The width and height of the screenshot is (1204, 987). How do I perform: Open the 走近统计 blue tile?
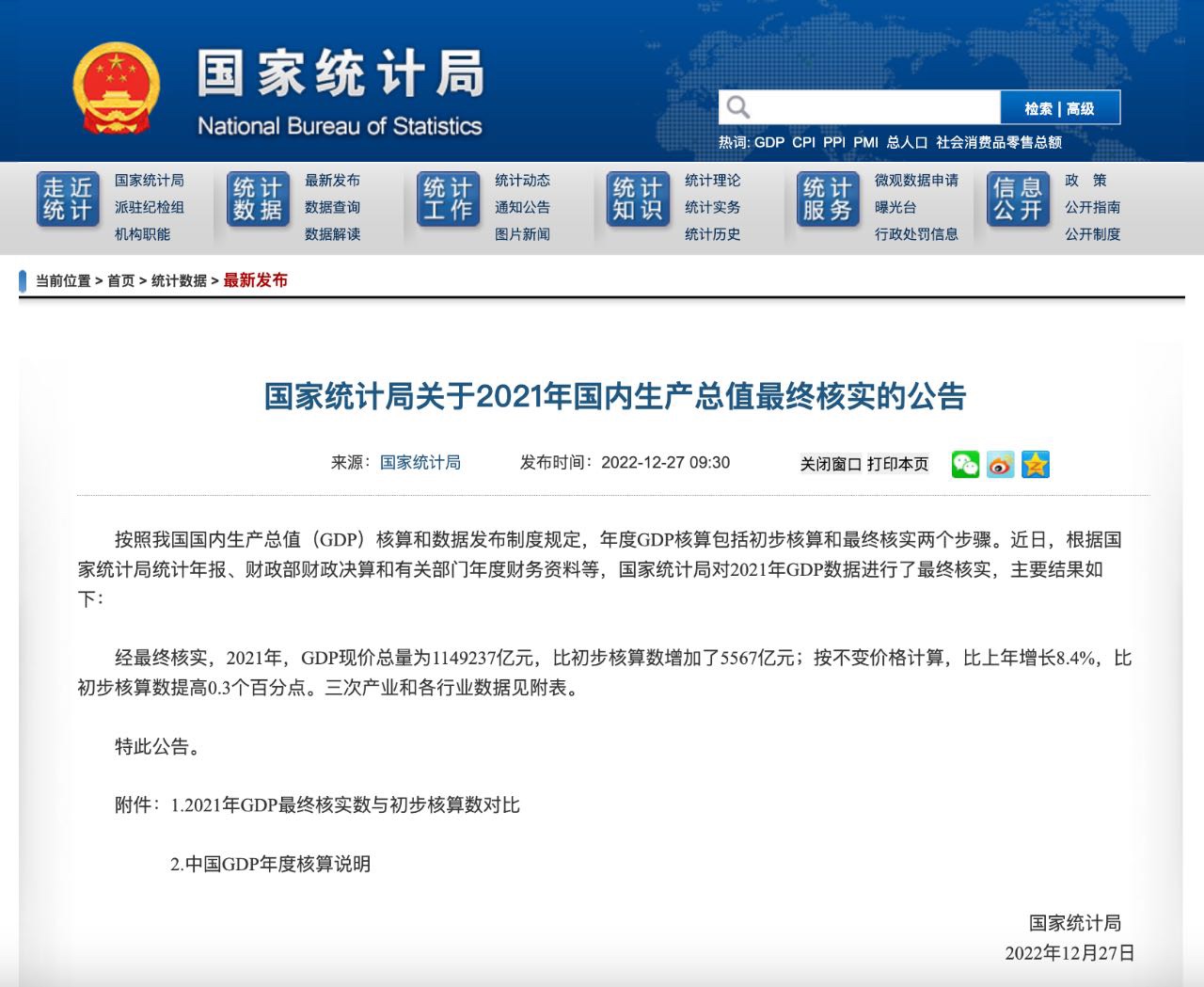point(68,199)
